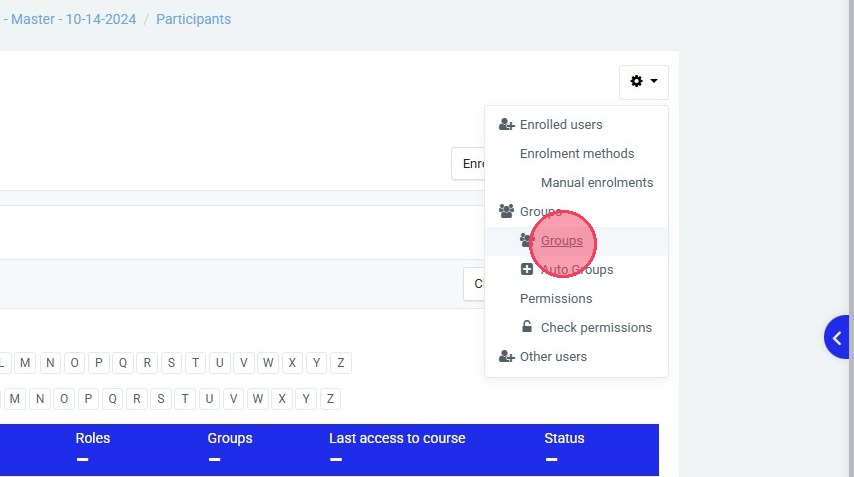854x477 pixels.
Task: Filter last name by letter X
Action: click(282, 399)
